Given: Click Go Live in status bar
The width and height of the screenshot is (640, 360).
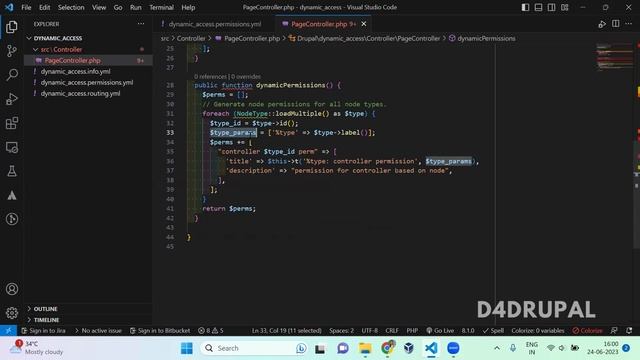Looking at the screenshot, I should (440, 331).
